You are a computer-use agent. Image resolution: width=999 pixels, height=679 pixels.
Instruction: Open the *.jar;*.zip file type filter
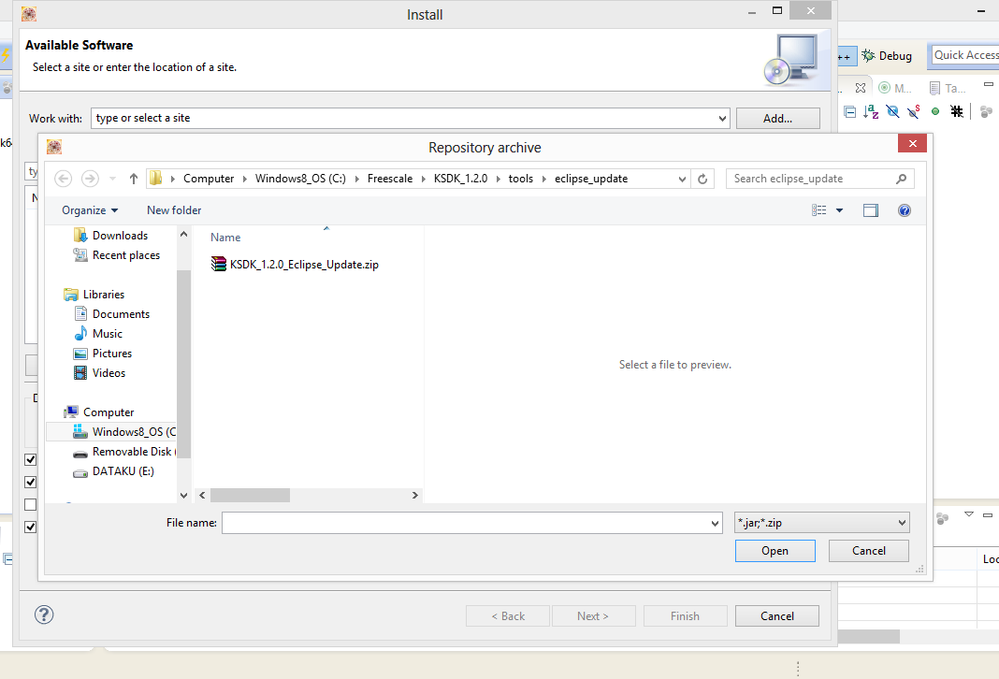(821, 523)
